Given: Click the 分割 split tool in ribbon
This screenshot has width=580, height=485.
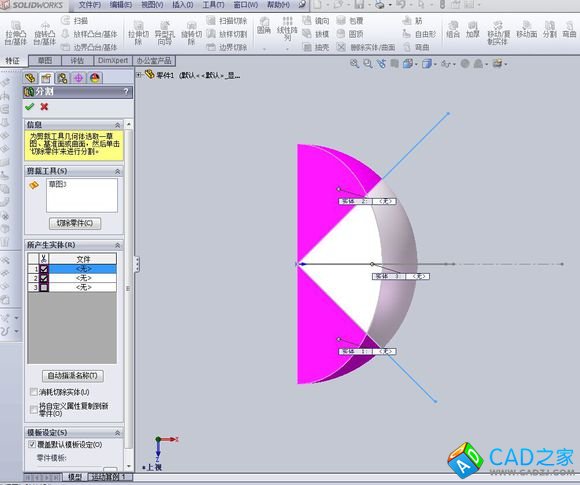Looking at the screenshot, I should tap(550, 30).
